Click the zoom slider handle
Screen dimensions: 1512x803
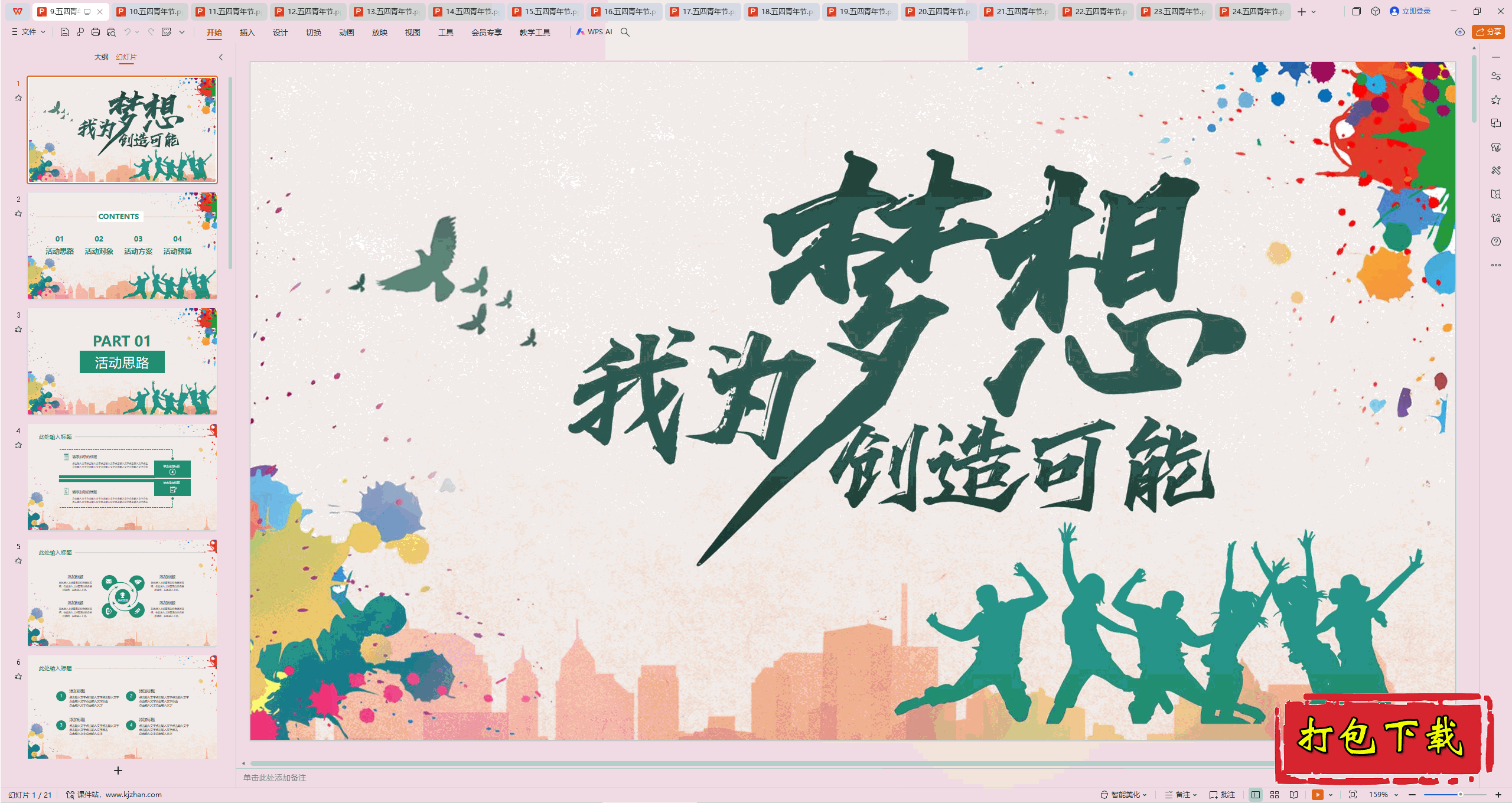[x=1460, y=795]
